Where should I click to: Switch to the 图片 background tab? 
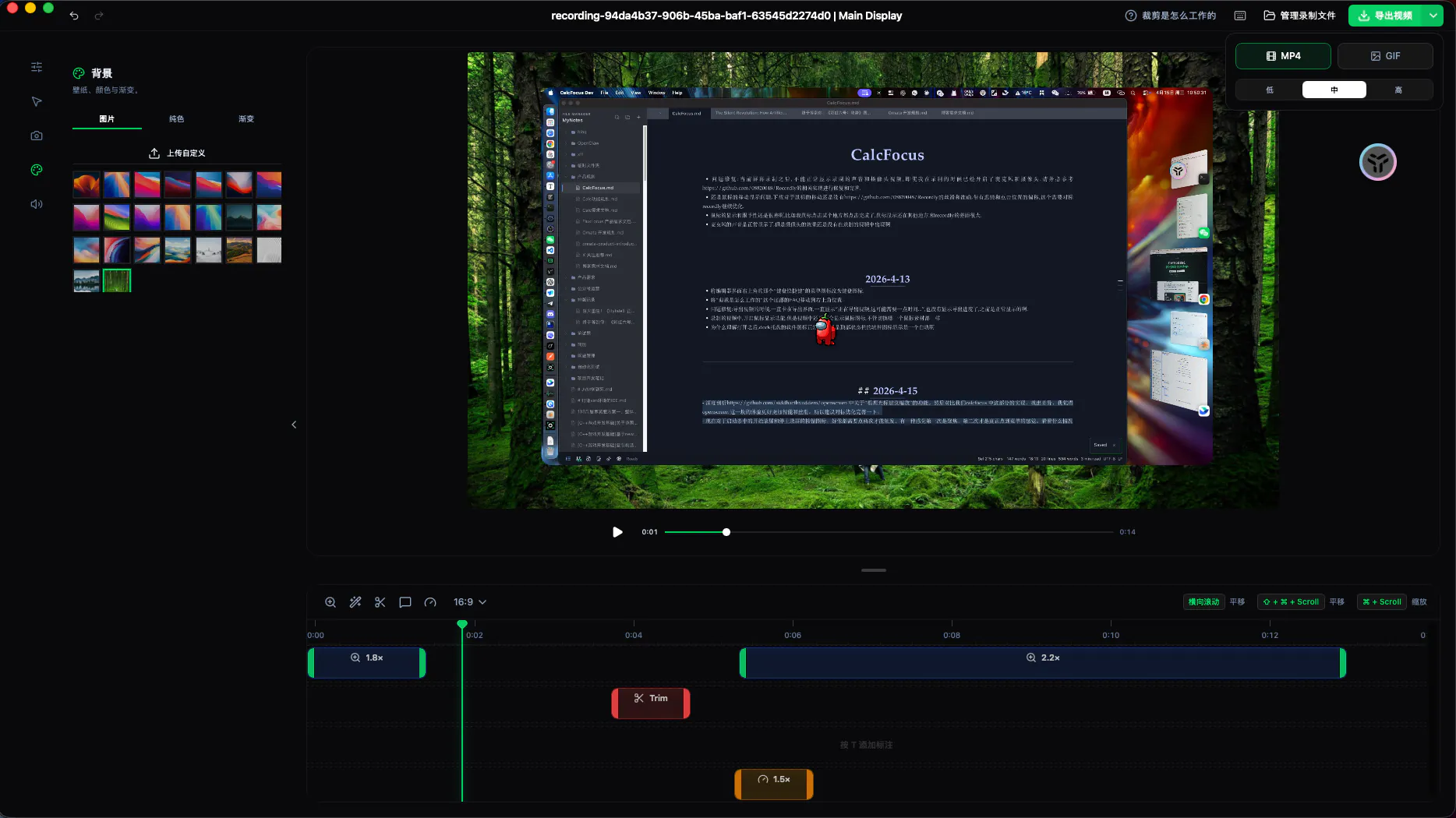pos(107,119)
